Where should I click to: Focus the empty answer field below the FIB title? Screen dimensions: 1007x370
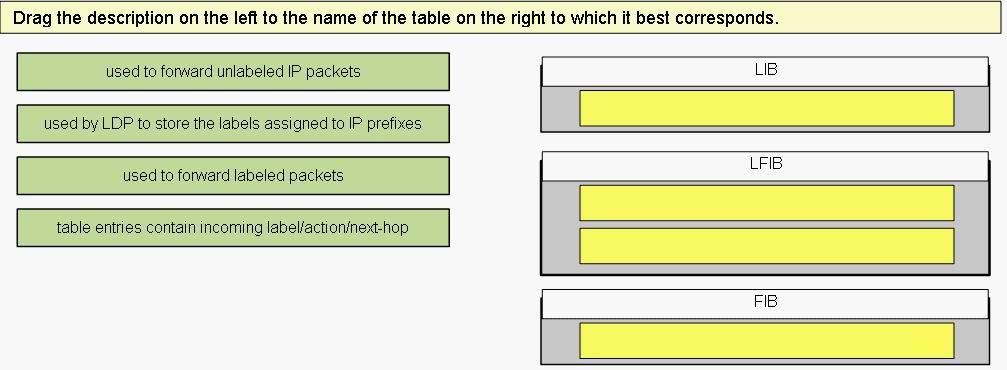(766, 340)
